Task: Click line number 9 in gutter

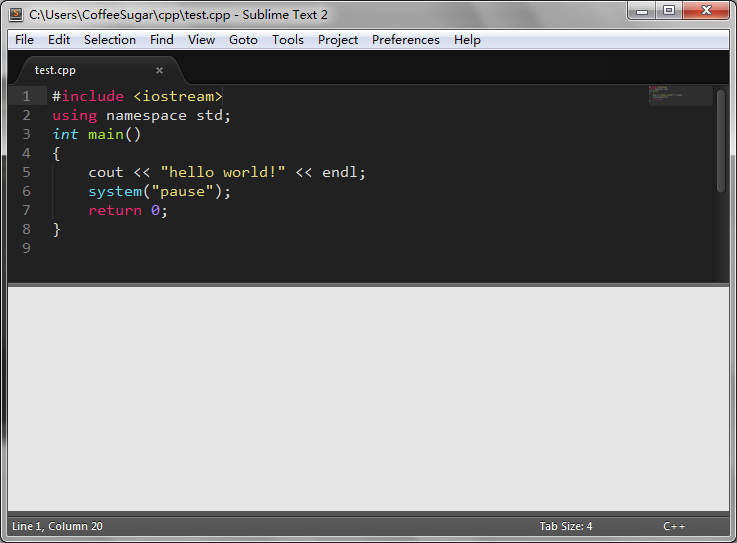Action: [x=26, y=248]
